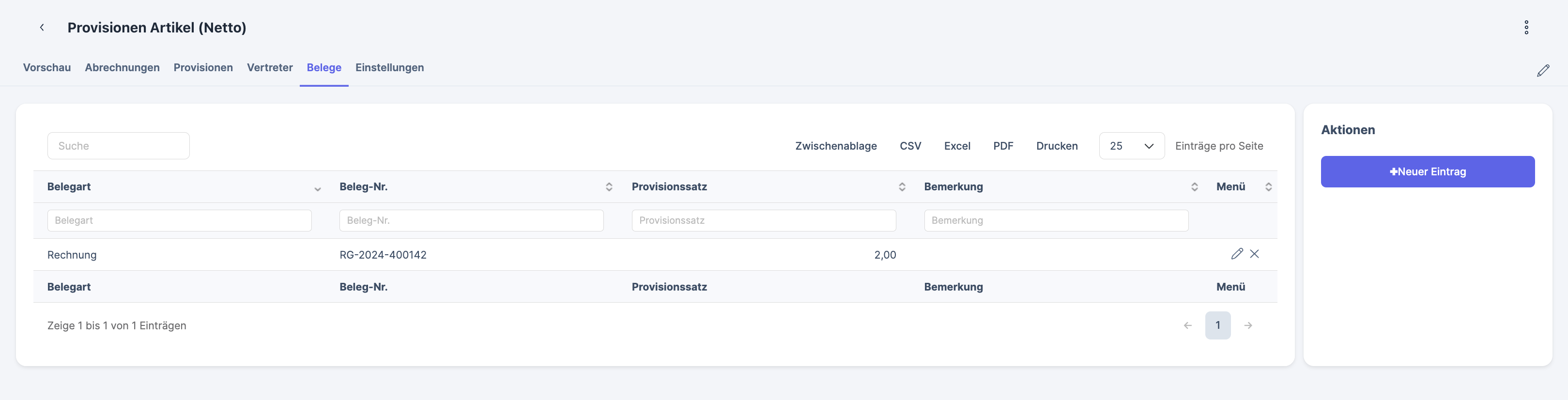This screenshot has height=400, width=1568.
Task: Click the pencil edit icon below options menu
Action: coord(1542,71)
